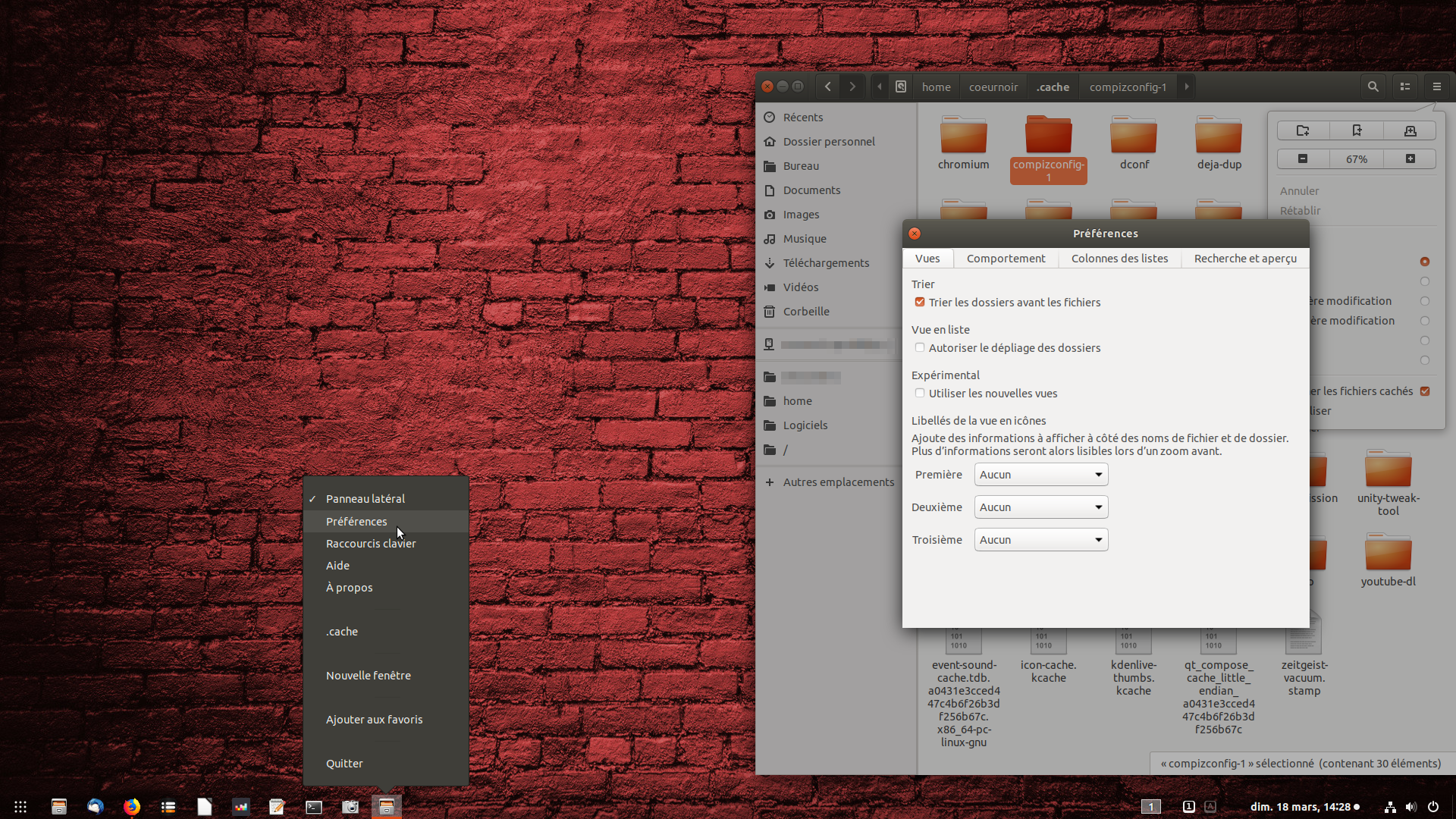This screenshot has width=1456, height=819.
Task: Open the Deuxième dropdown
Action: coord(1040,507)
